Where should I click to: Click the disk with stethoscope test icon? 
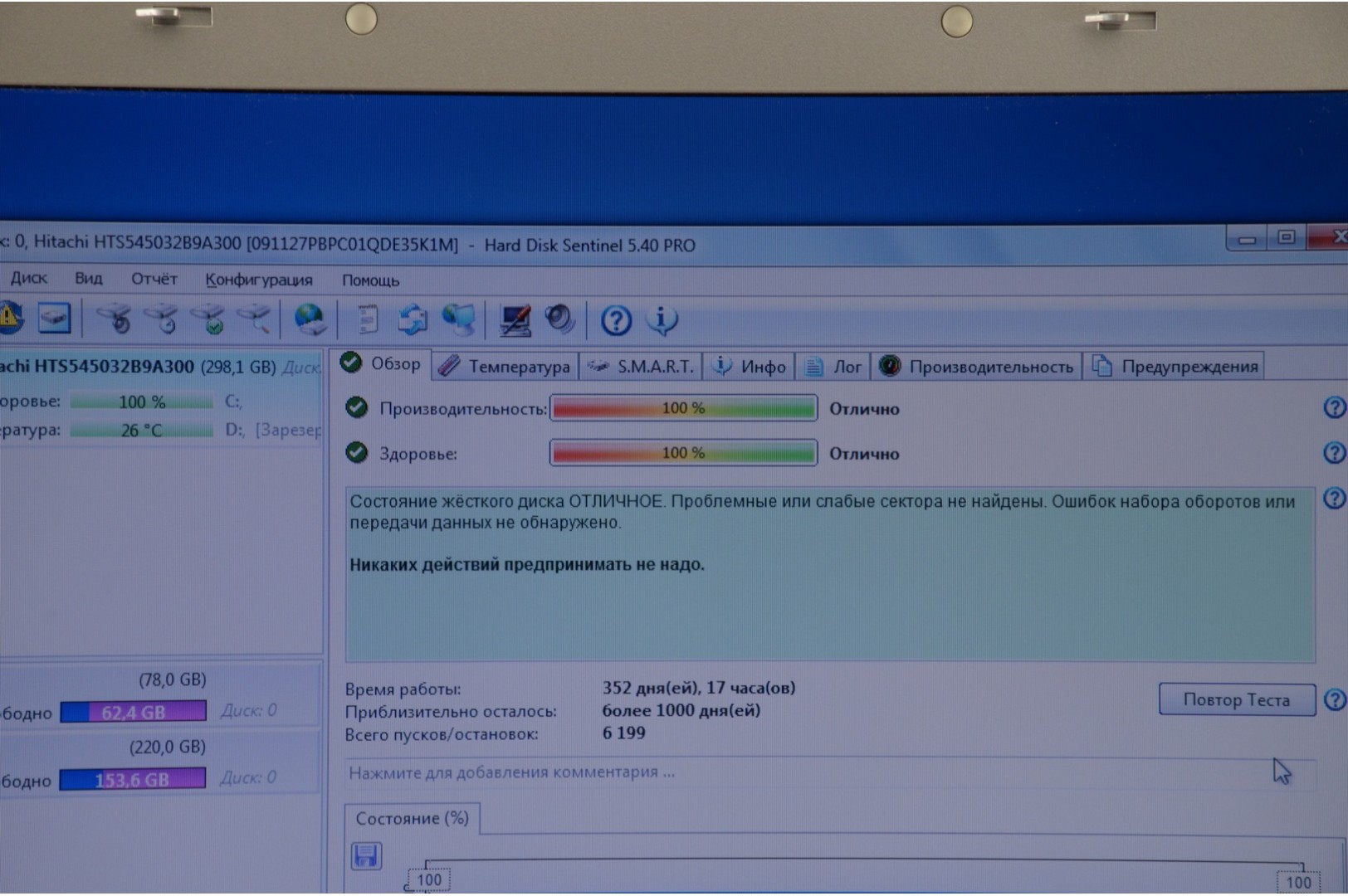(x=114, y=319)
